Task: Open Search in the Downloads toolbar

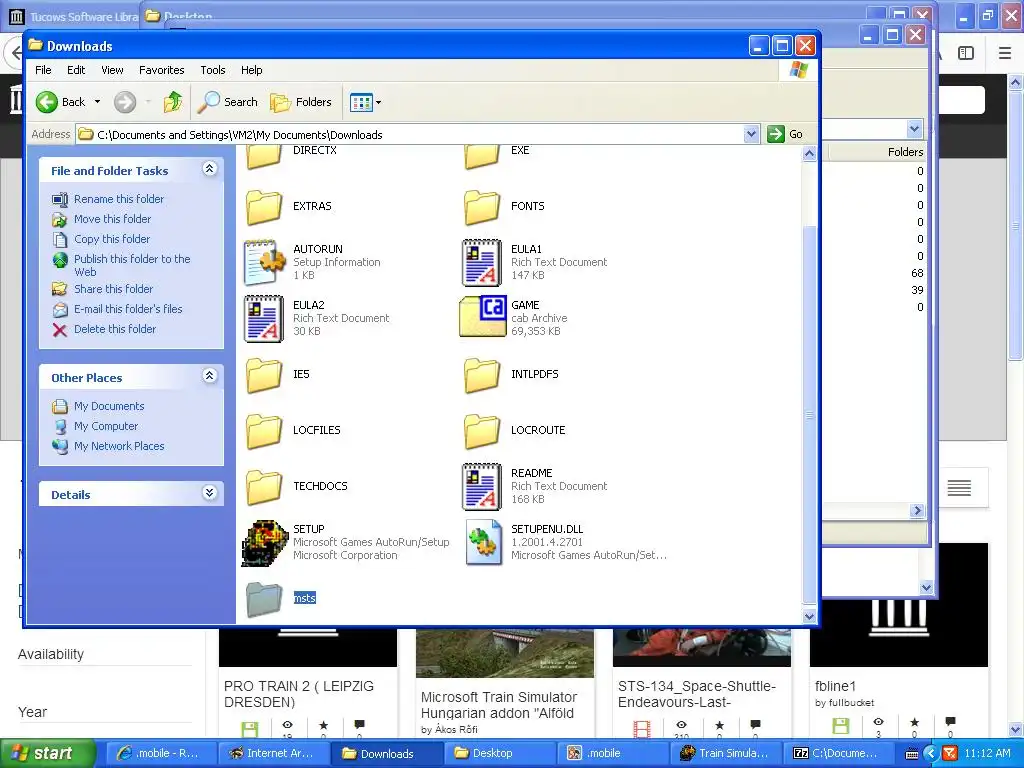Action: coord(228,102)
